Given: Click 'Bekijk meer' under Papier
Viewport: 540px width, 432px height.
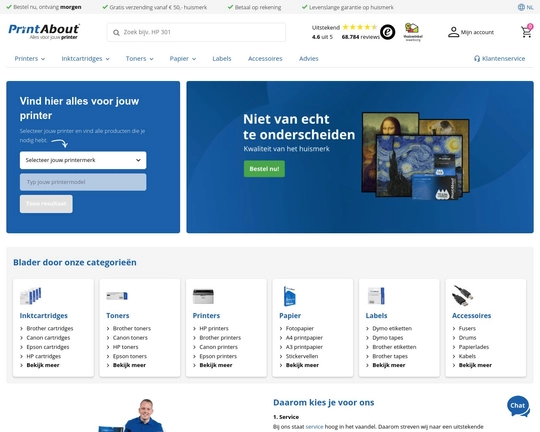Looking at the screenshot, I should pyautogui.click(x=302, y=365).
